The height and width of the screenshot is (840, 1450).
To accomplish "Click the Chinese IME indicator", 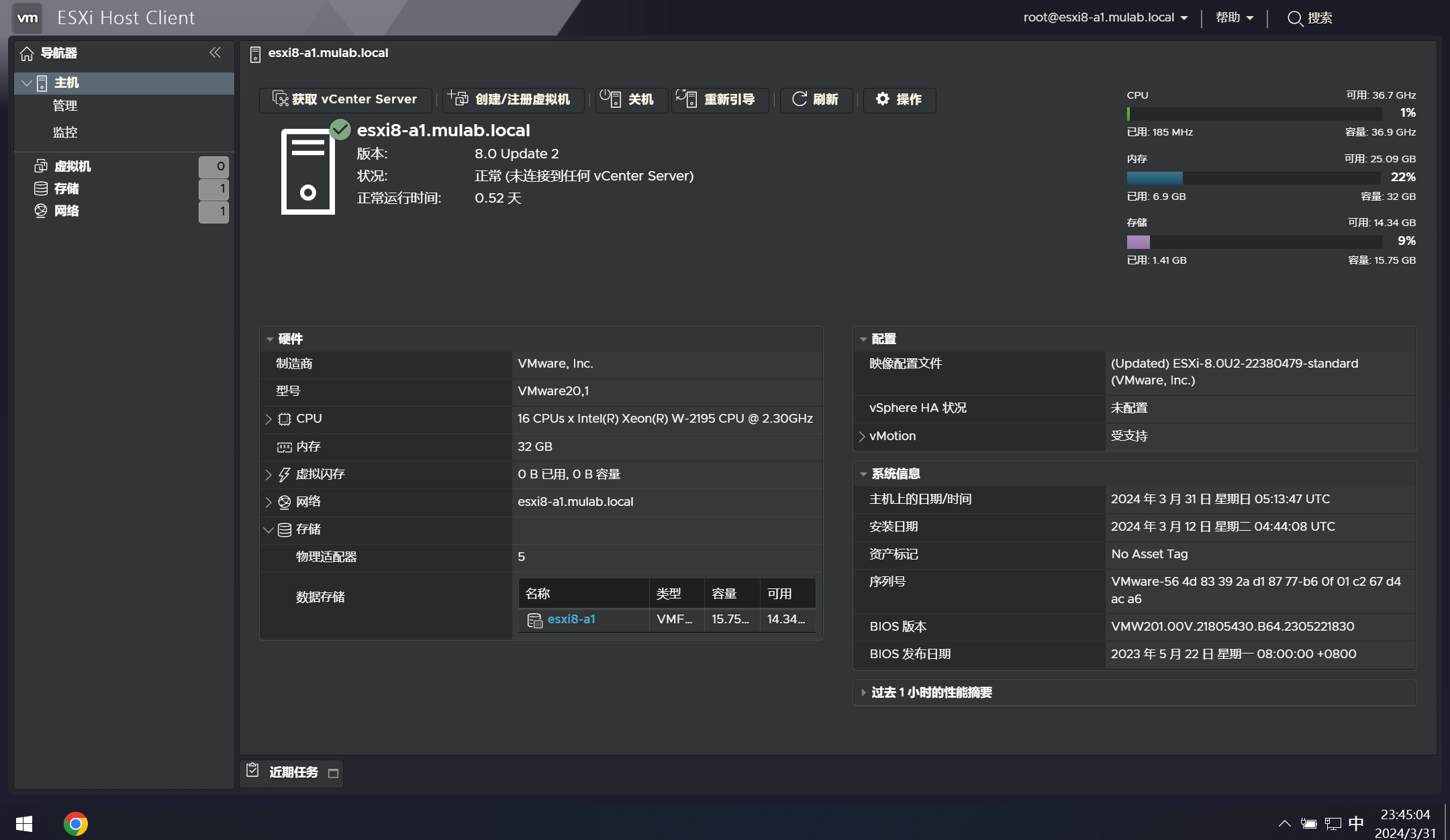I will pos(1356,823).
